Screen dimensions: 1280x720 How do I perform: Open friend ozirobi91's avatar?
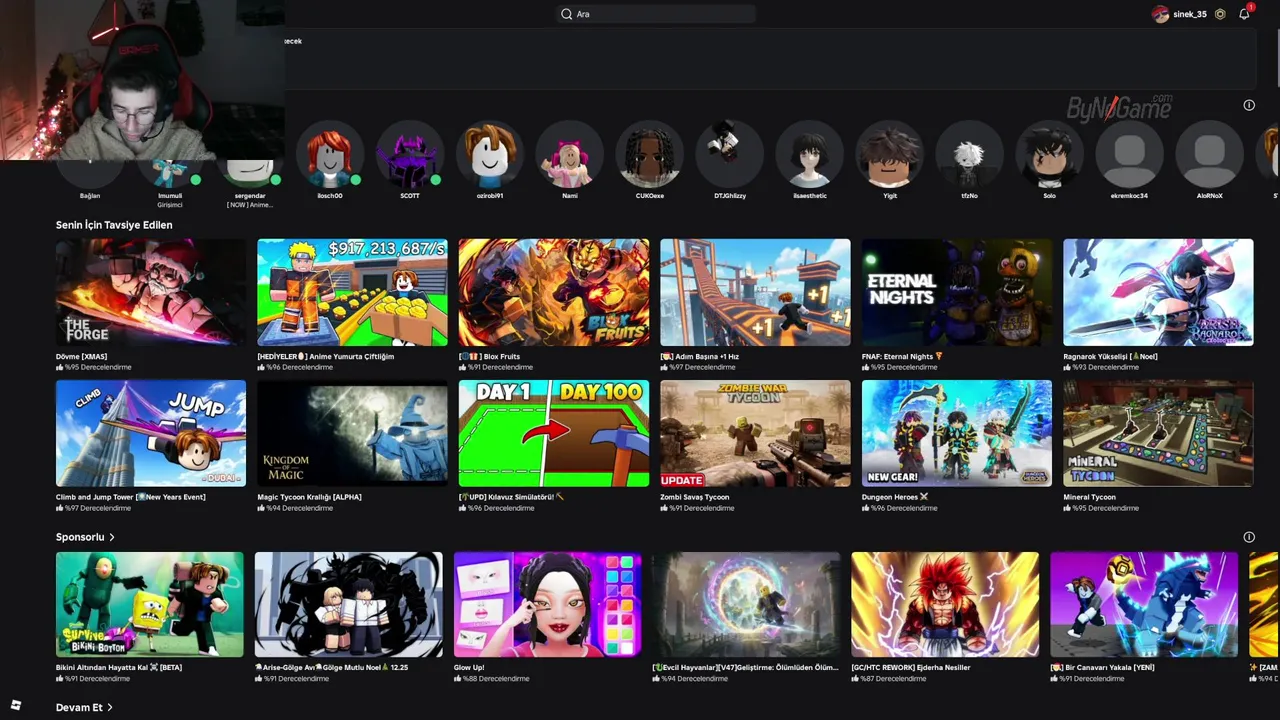point(490,154)
